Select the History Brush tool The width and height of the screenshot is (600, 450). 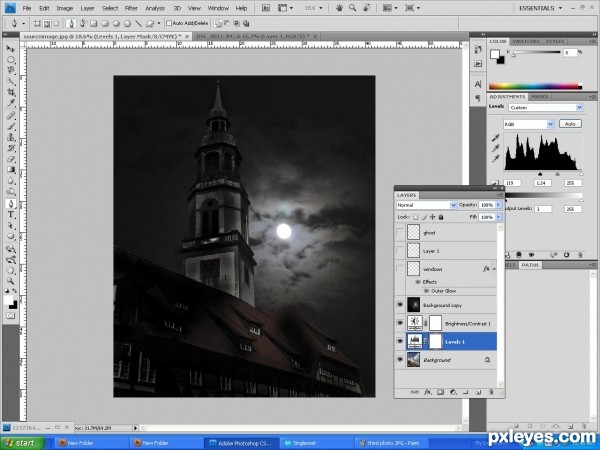tap(10, 148)
